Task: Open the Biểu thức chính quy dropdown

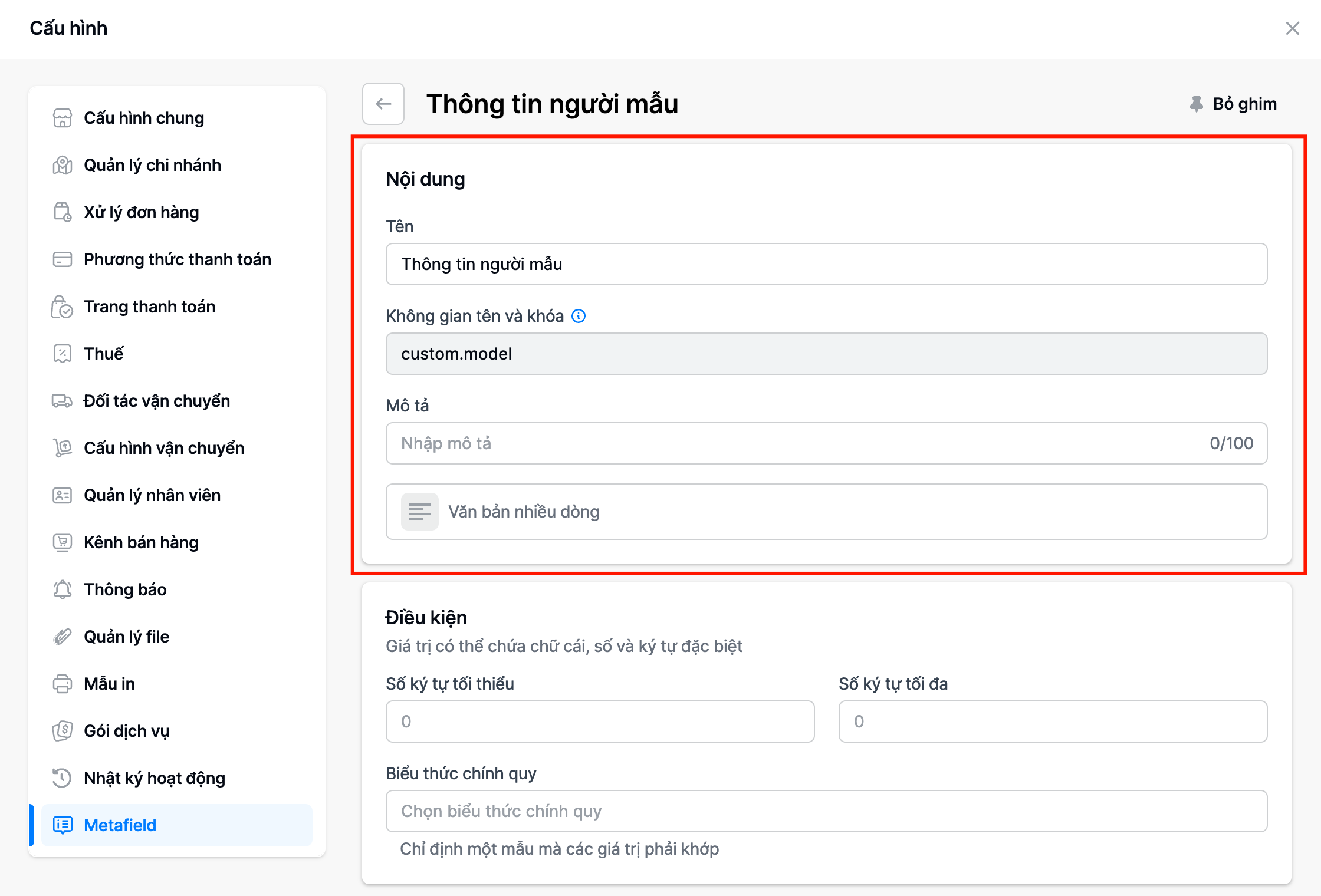Action: click(826, 811)
